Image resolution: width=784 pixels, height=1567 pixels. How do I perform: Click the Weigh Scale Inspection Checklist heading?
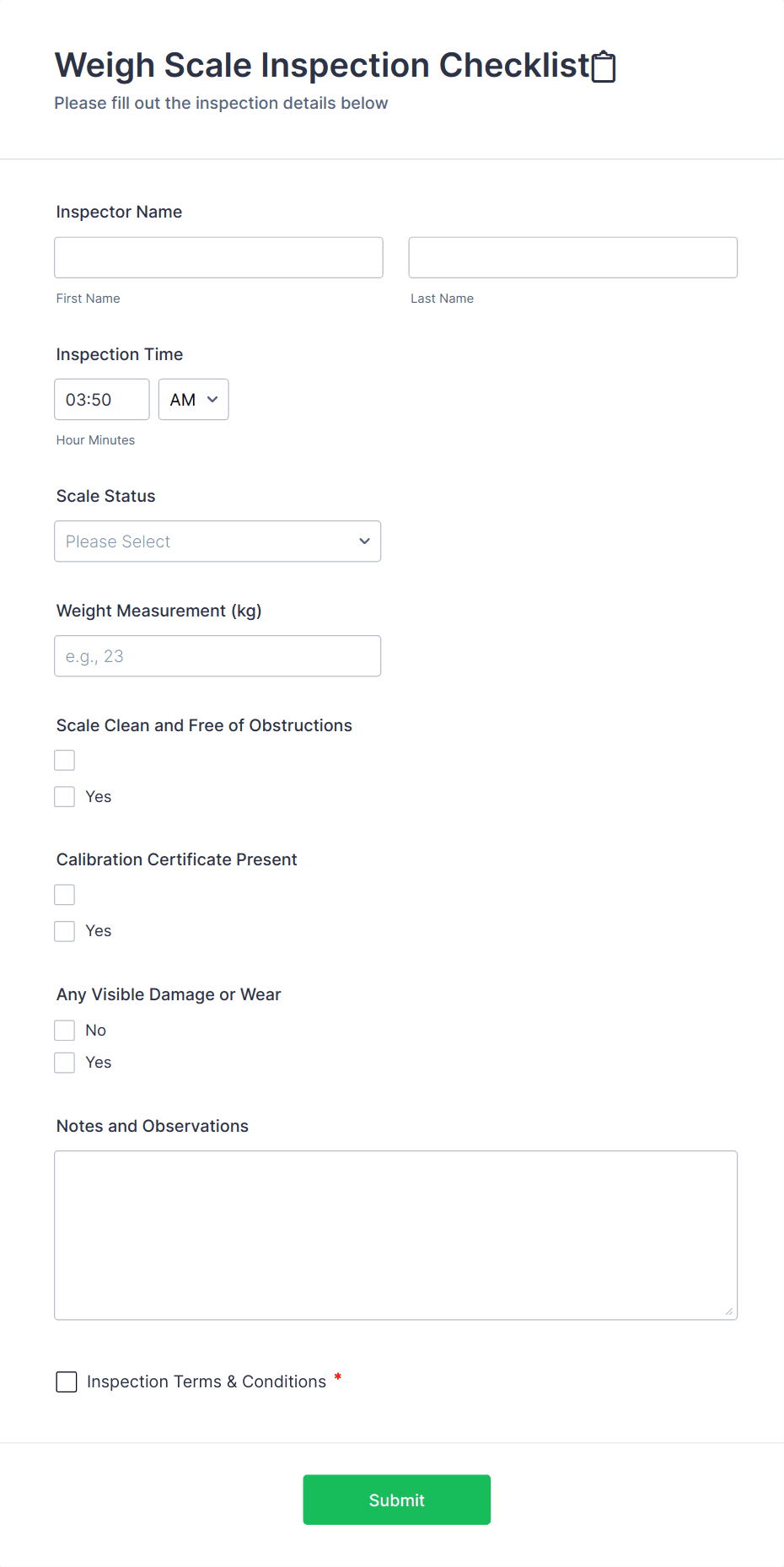pos(321,65)
